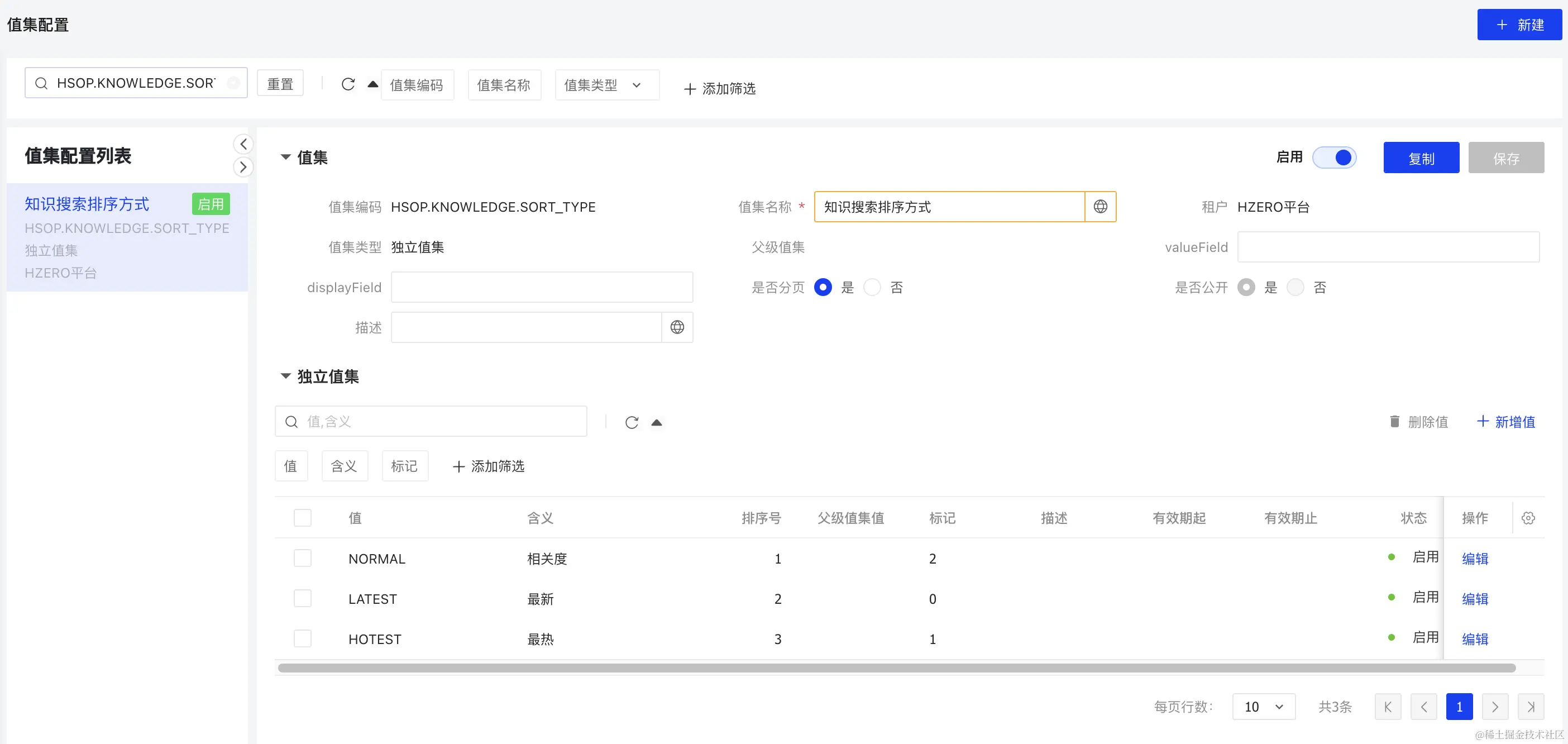Click globe icon beside 描述 field

[x=677, y=327]
